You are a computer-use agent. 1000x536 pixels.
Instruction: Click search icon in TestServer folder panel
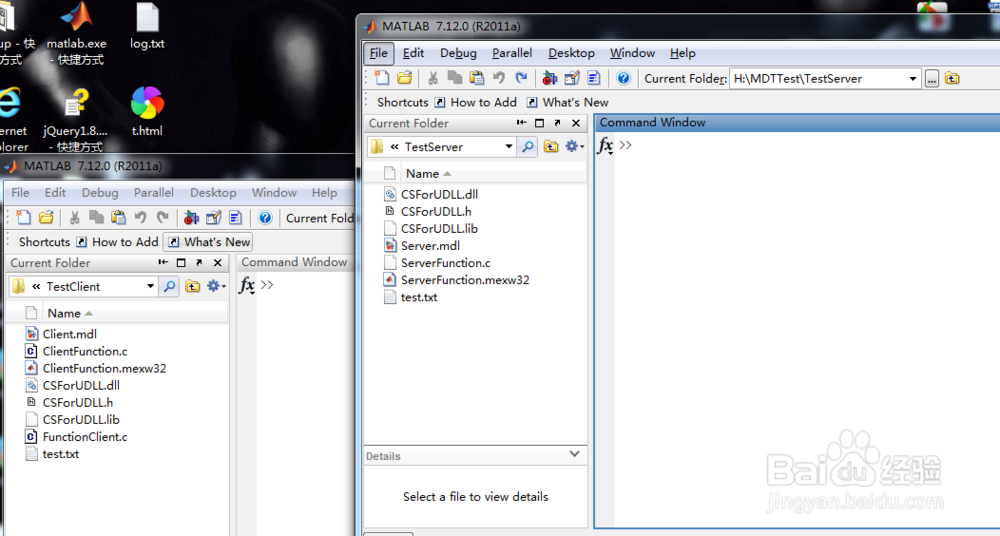click(527, 147)
